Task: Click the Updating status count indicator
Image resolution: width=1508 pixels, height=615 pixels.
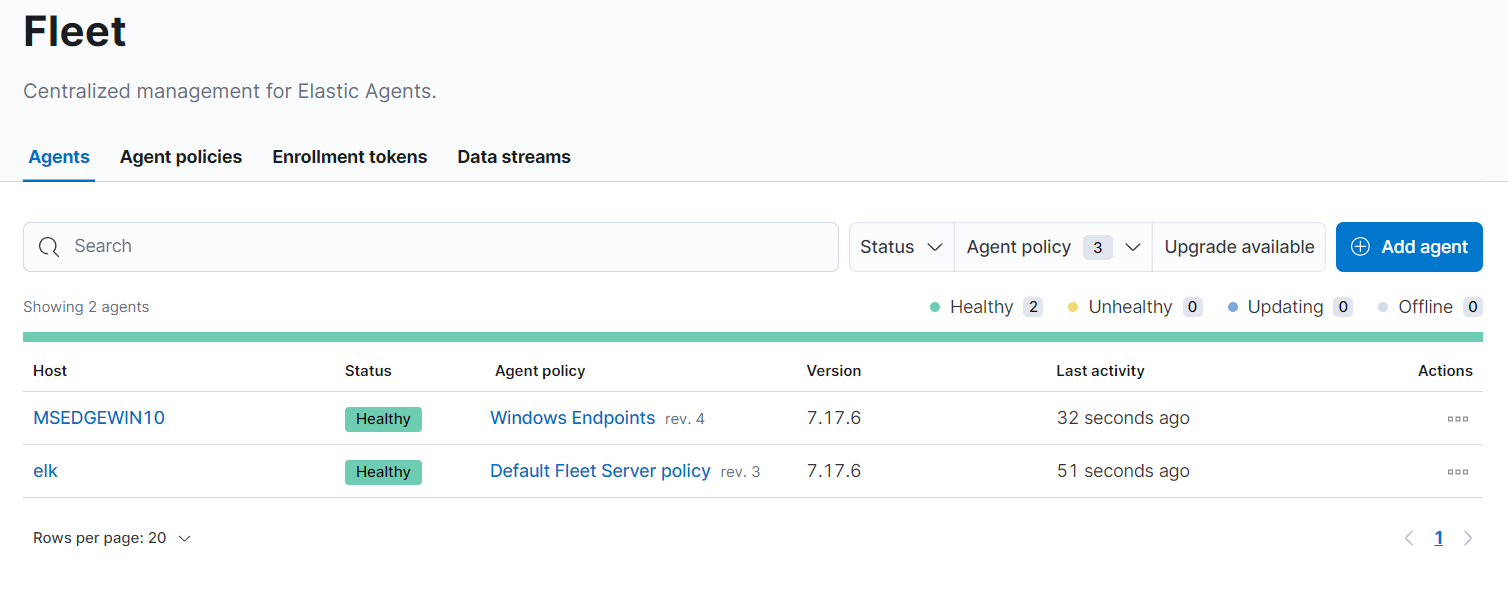Action: coord(1290,307)
